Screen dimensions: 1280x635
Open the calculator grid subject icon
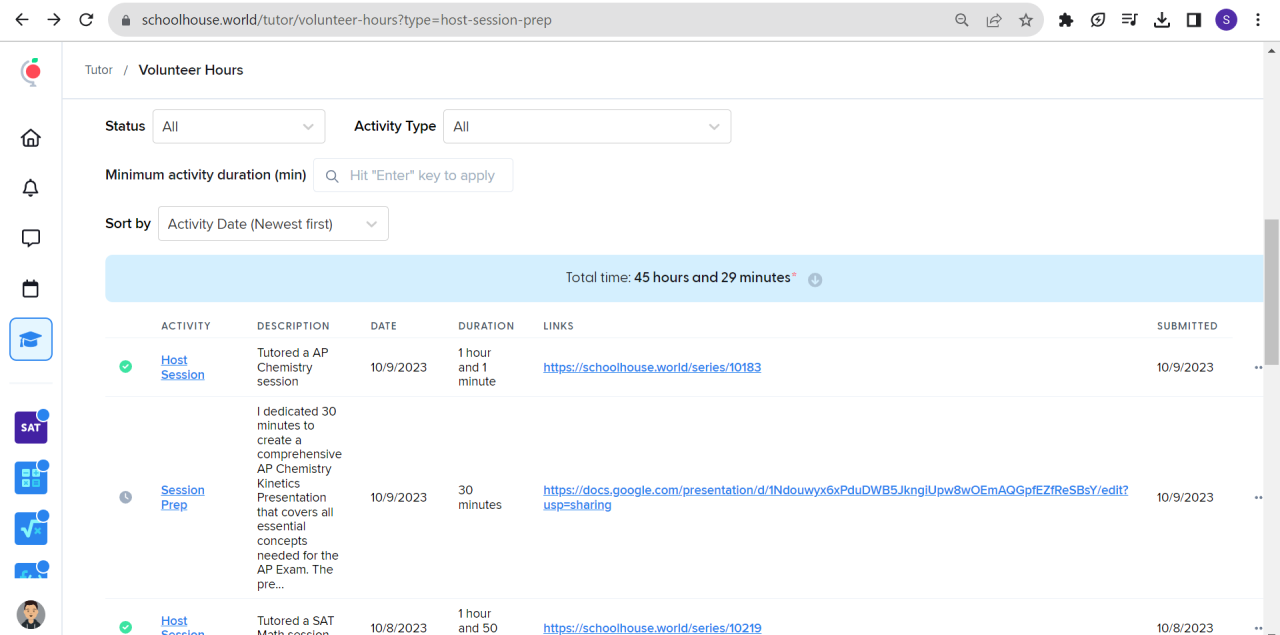[x=31, y=478]
